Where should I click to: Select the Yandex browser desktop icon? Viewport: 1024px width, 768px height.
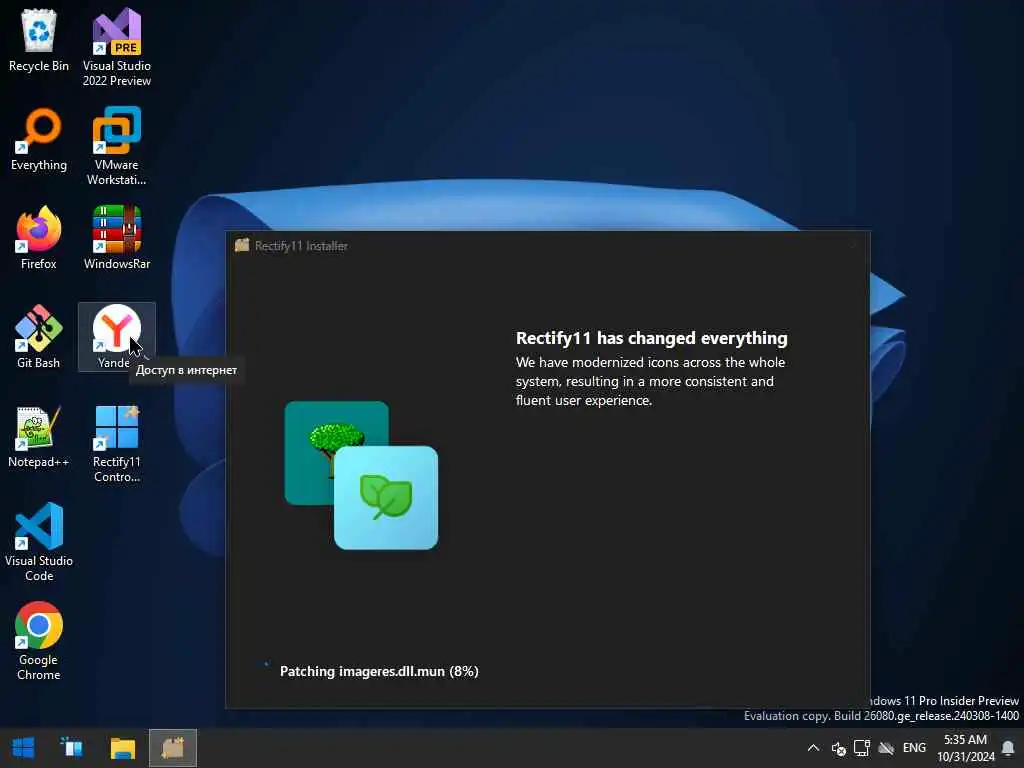coord(116,337)
